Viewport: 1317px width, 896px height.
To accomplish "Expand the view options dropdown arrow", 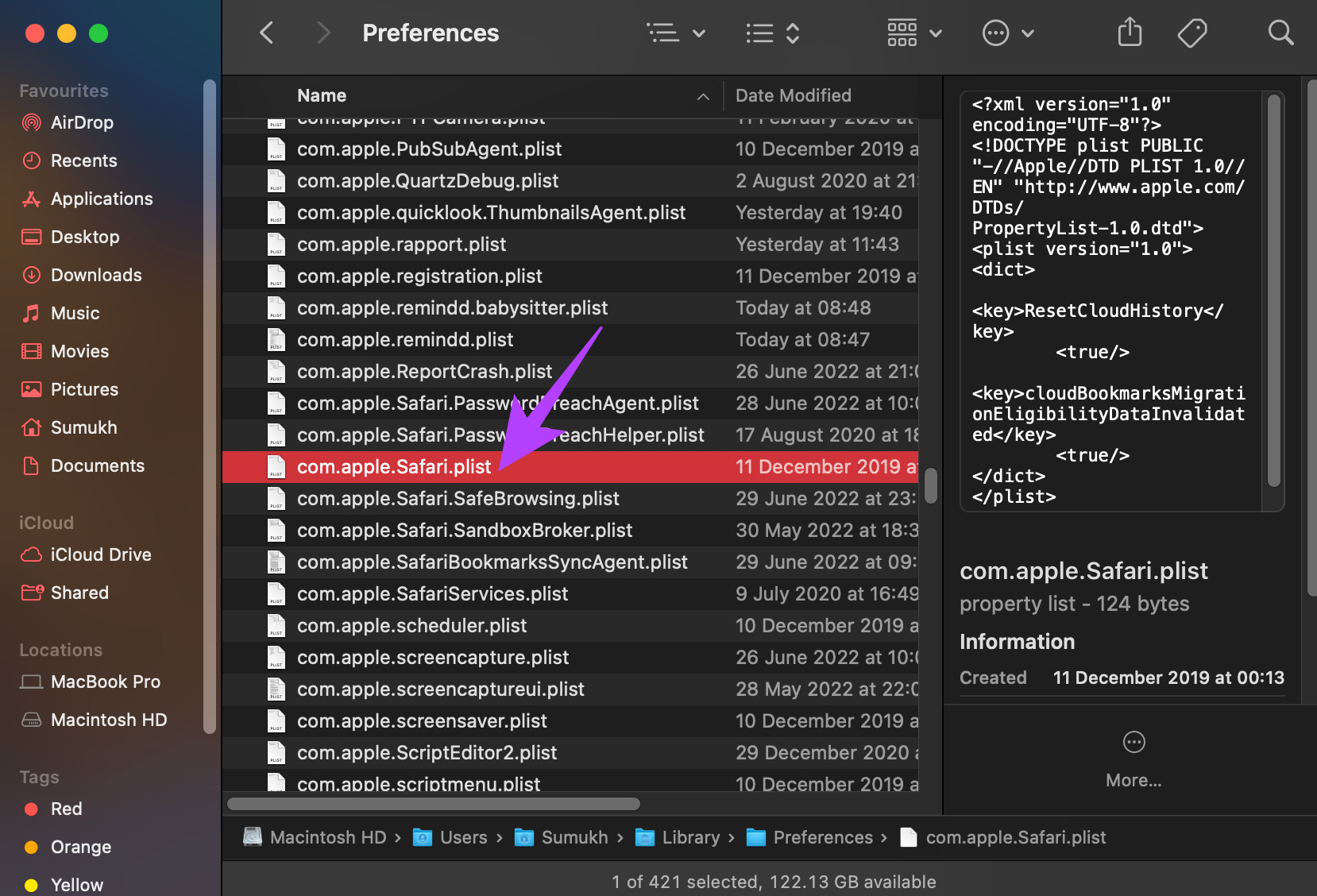I will (699, 33).
